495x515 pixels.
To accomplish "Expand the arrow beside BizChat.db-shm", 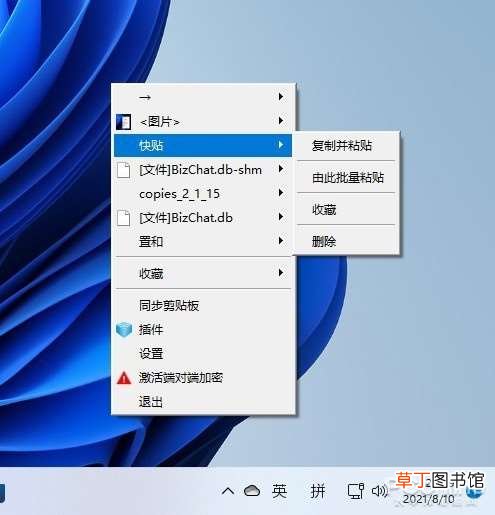I will coord(281,169).
